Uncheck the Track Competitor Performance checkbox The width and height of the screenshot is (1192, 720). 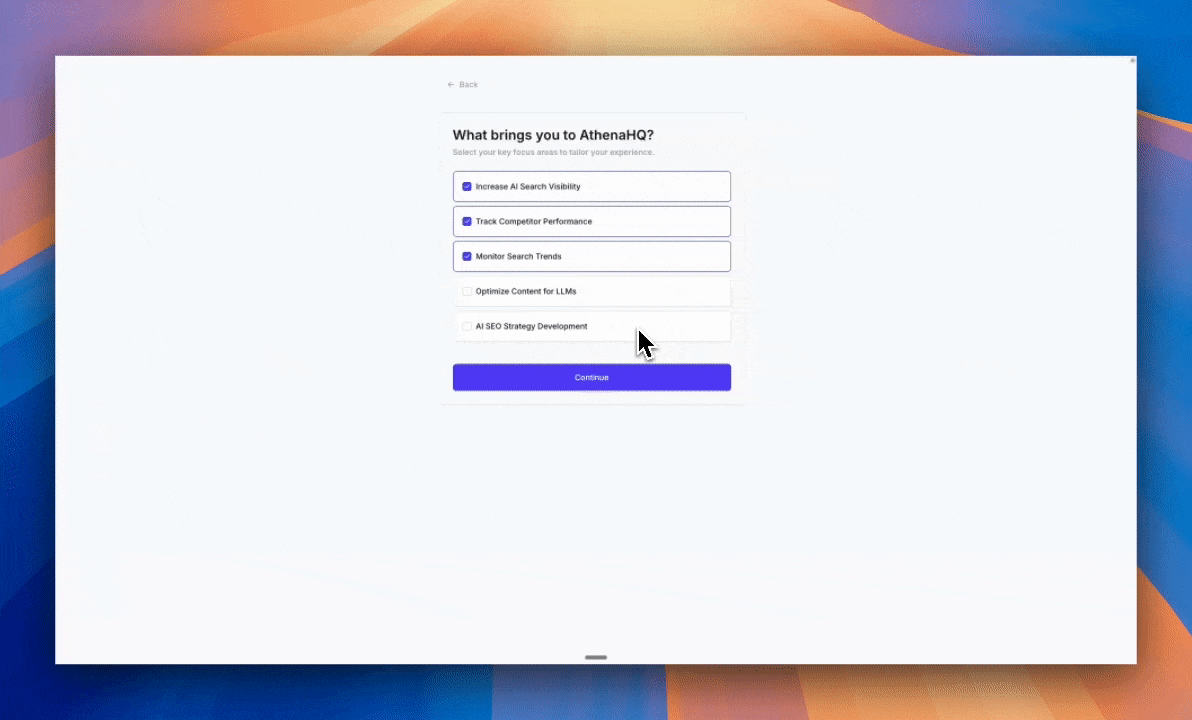tap(467, 222)
